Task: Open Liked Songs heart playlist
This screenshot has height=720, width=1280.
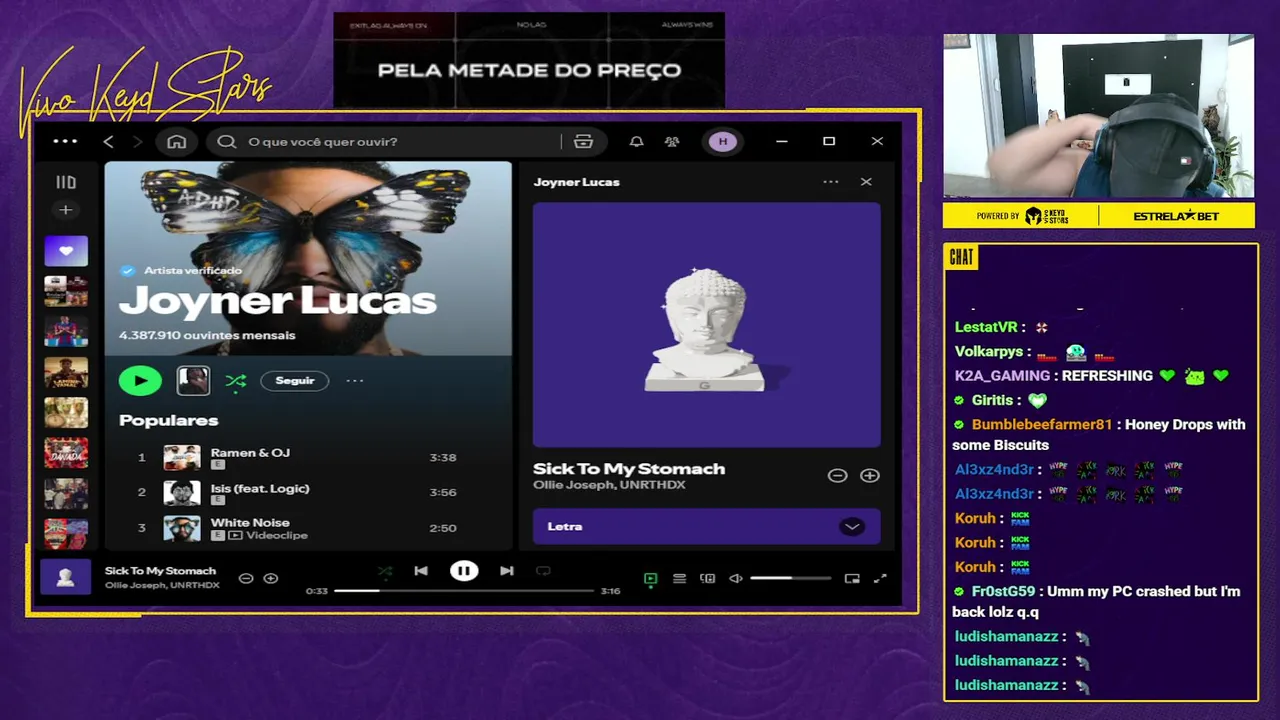Action: [x=66, y=251]
